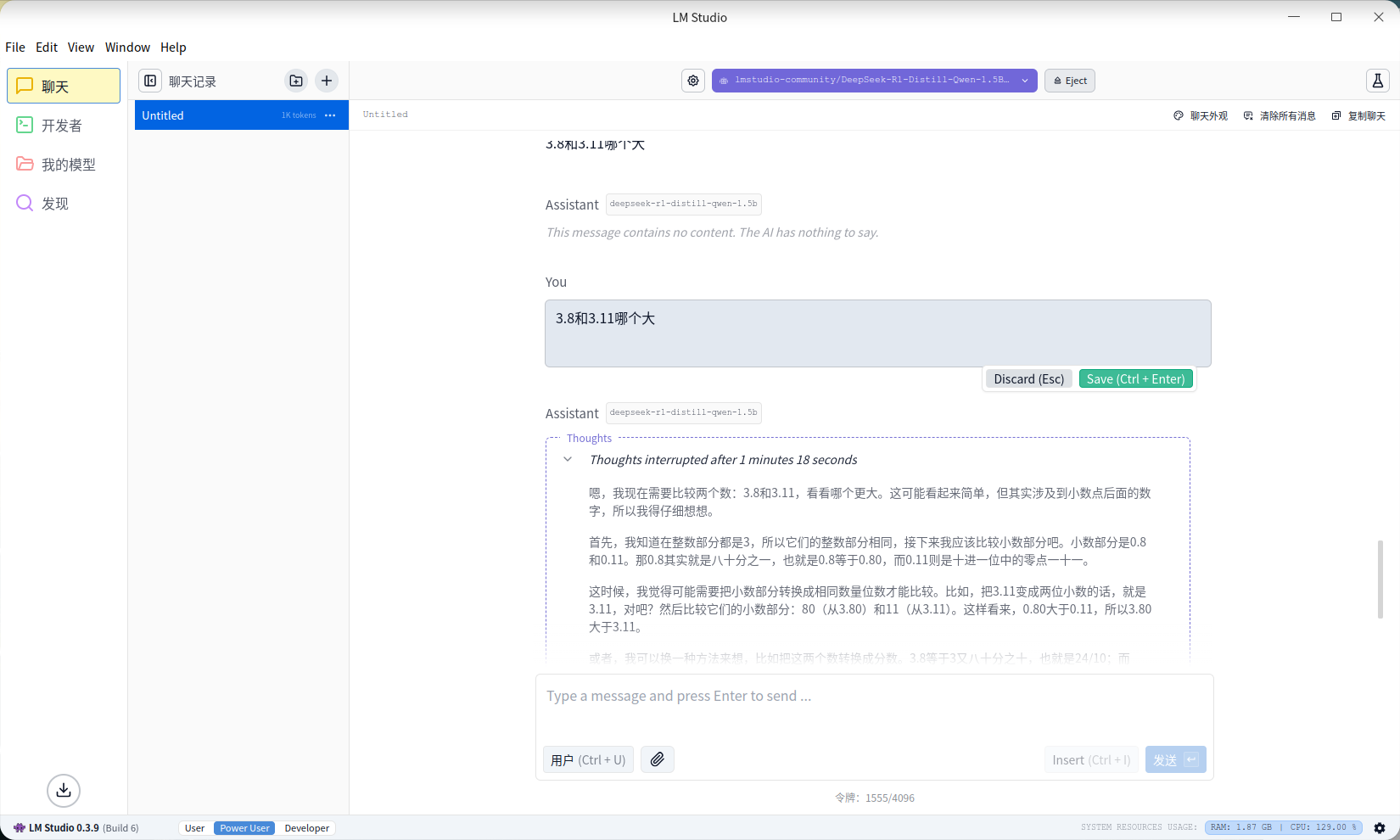Click the Insert (Ctrl+I) button
Image resolution: width=1400 pixels, height=840 pixels.
point(1091,759)
